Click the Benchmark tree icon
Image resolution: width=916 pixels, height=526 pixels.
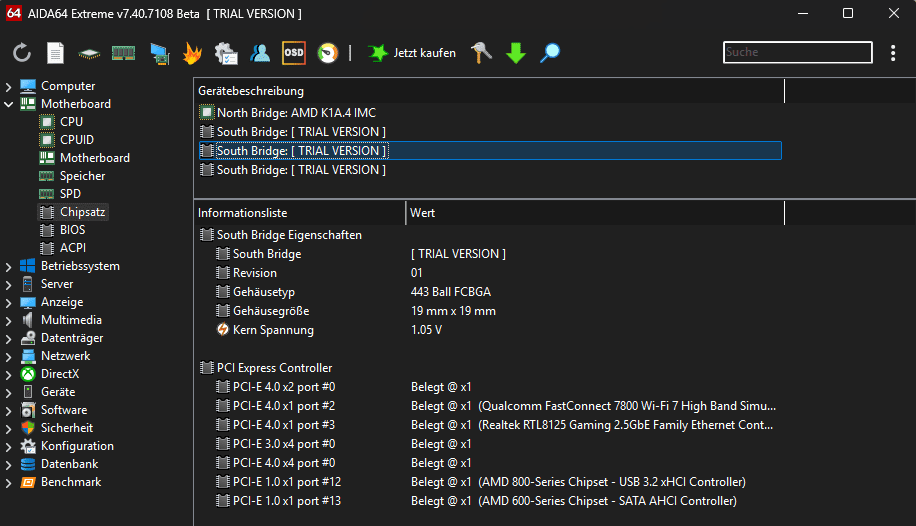28,482
